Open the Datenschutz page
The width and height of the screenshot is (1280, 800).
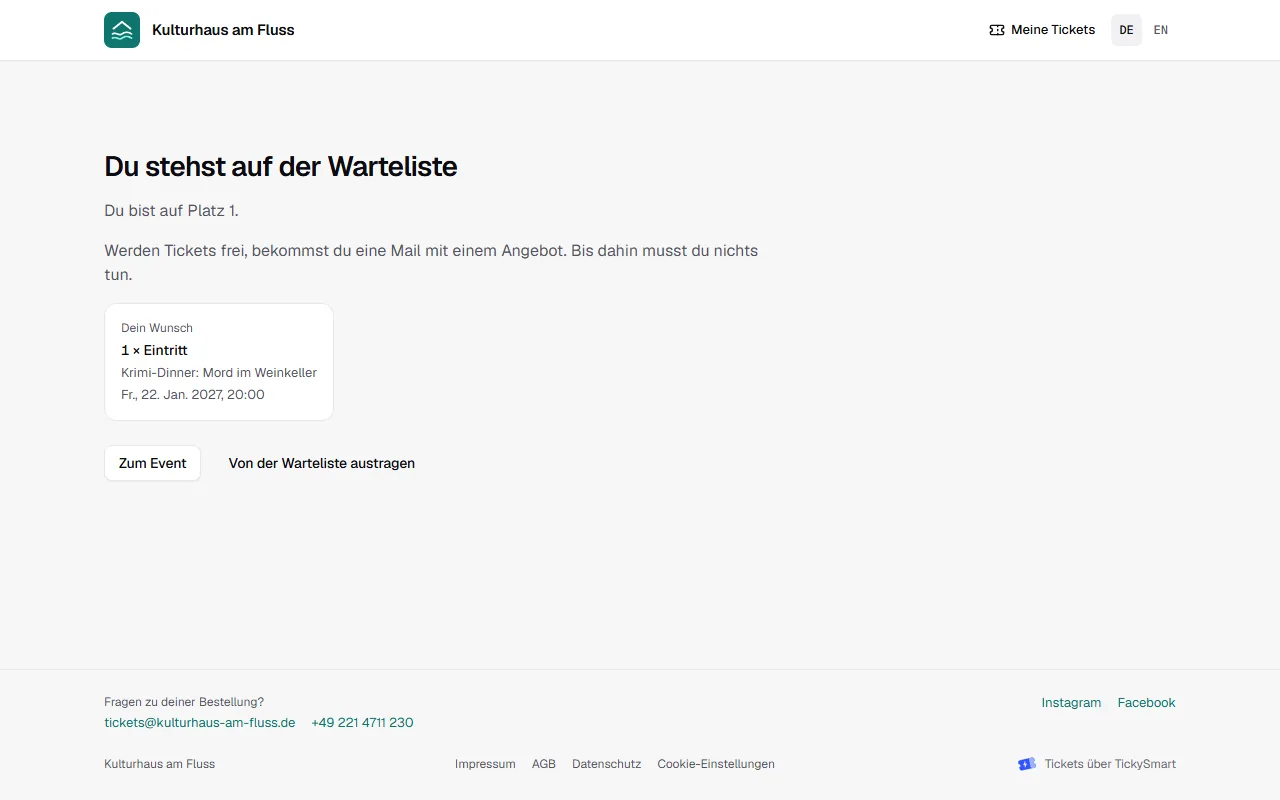[x=606, y=764]
